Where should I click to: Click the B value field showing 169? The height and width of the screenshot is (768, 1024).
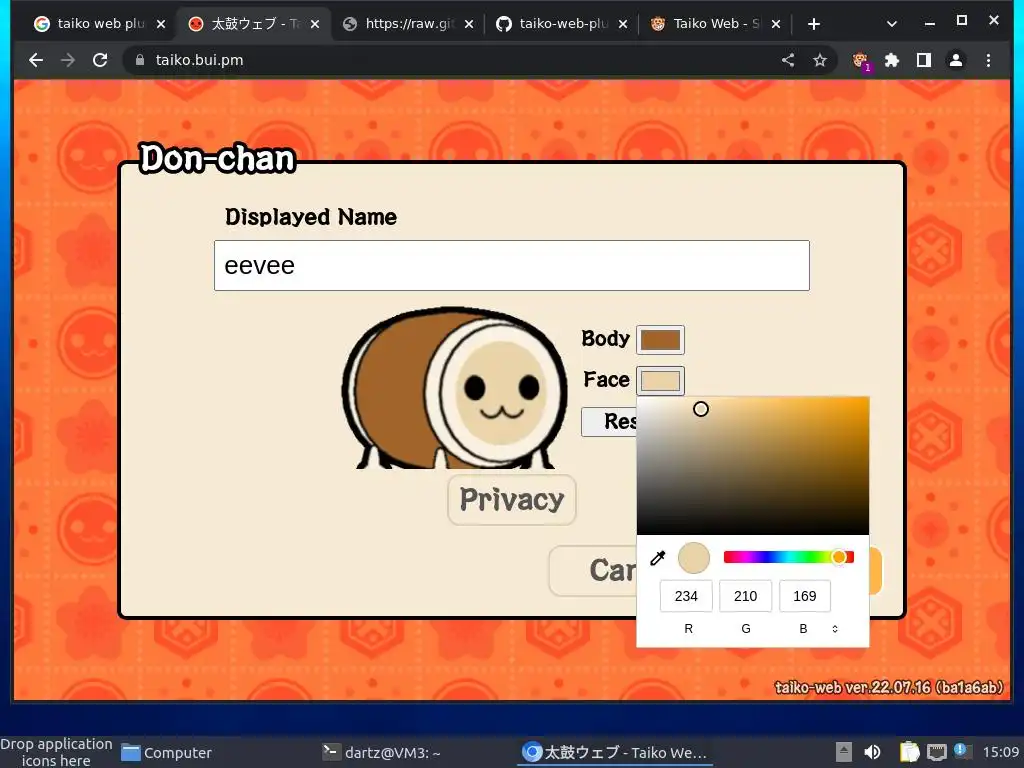tap(805, 596)
